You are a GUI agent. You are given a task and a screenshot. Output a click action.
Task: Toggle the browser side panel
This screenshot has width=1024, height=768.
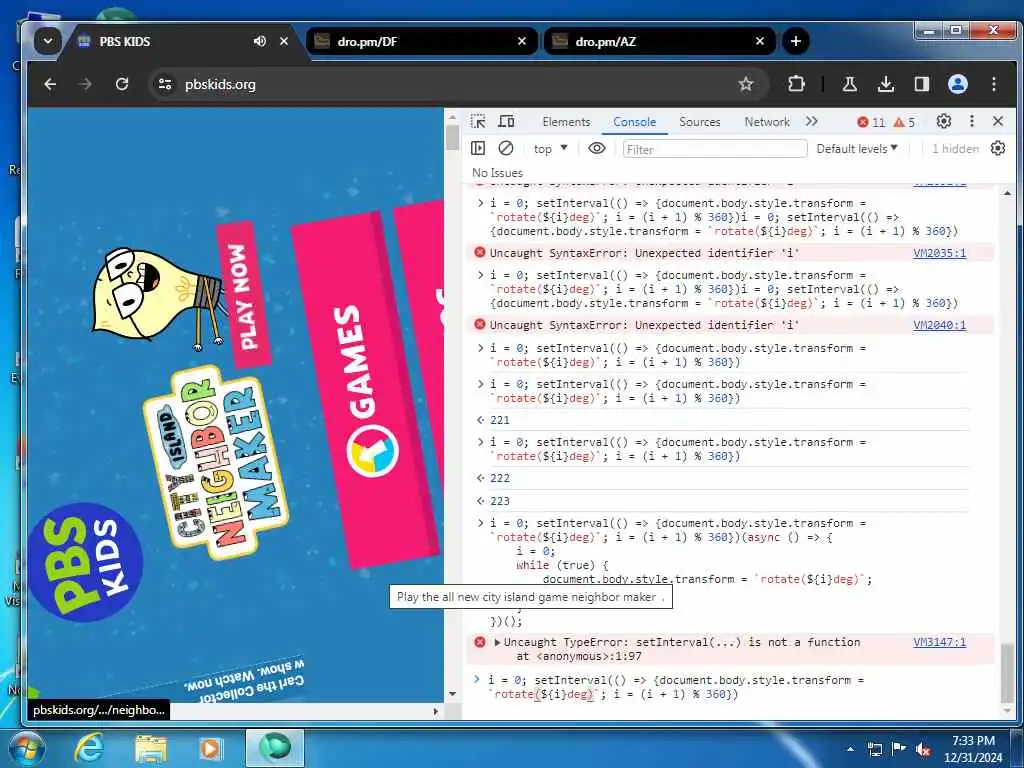tap(921, 84)
